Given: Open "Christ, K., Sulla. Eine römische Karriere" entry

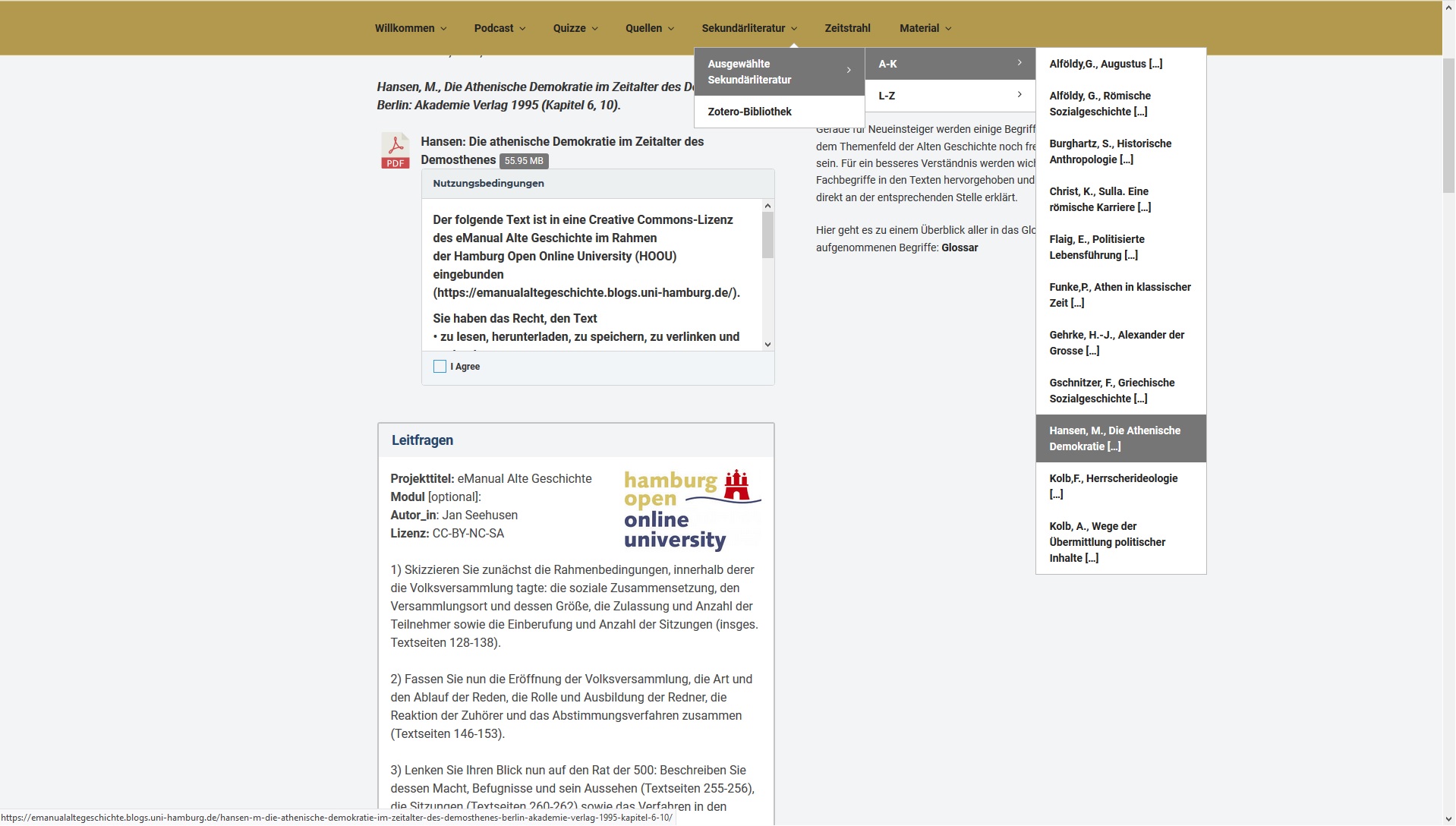Looking at the screenshot, I should pos(1099,199).
